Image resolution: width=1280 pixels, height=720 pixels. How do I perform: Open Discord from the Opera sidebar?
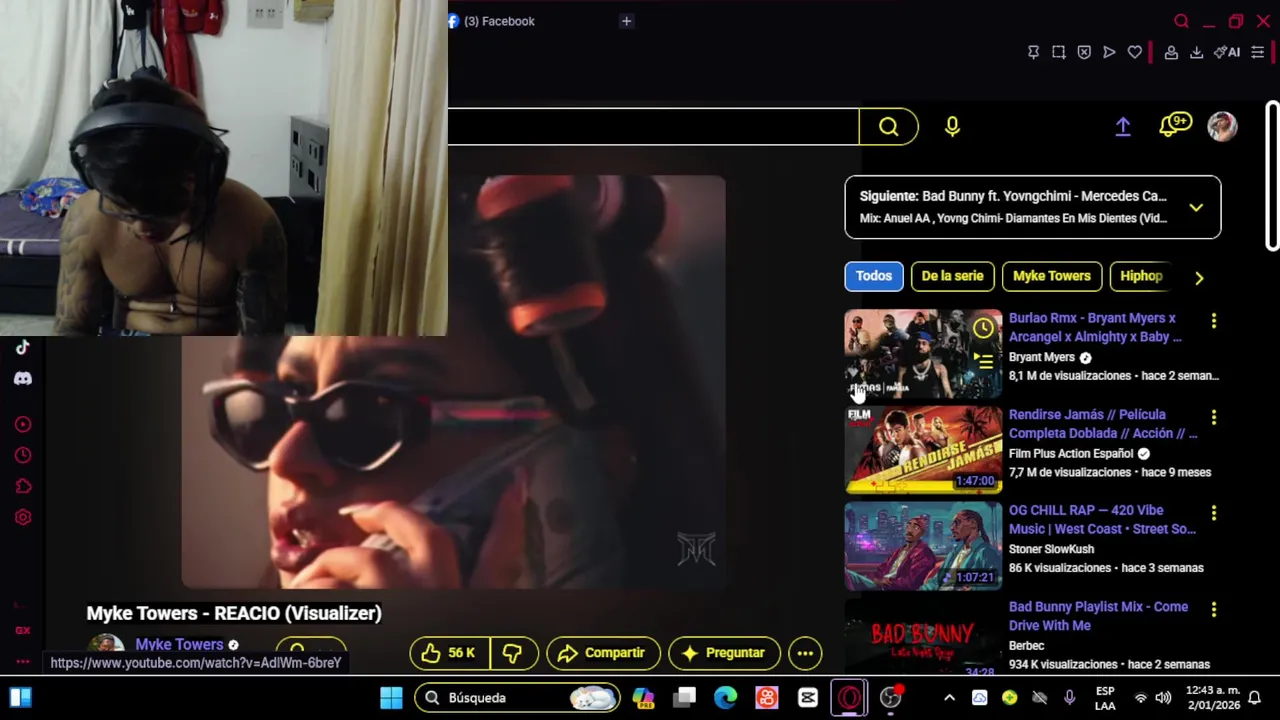(22, 378)
